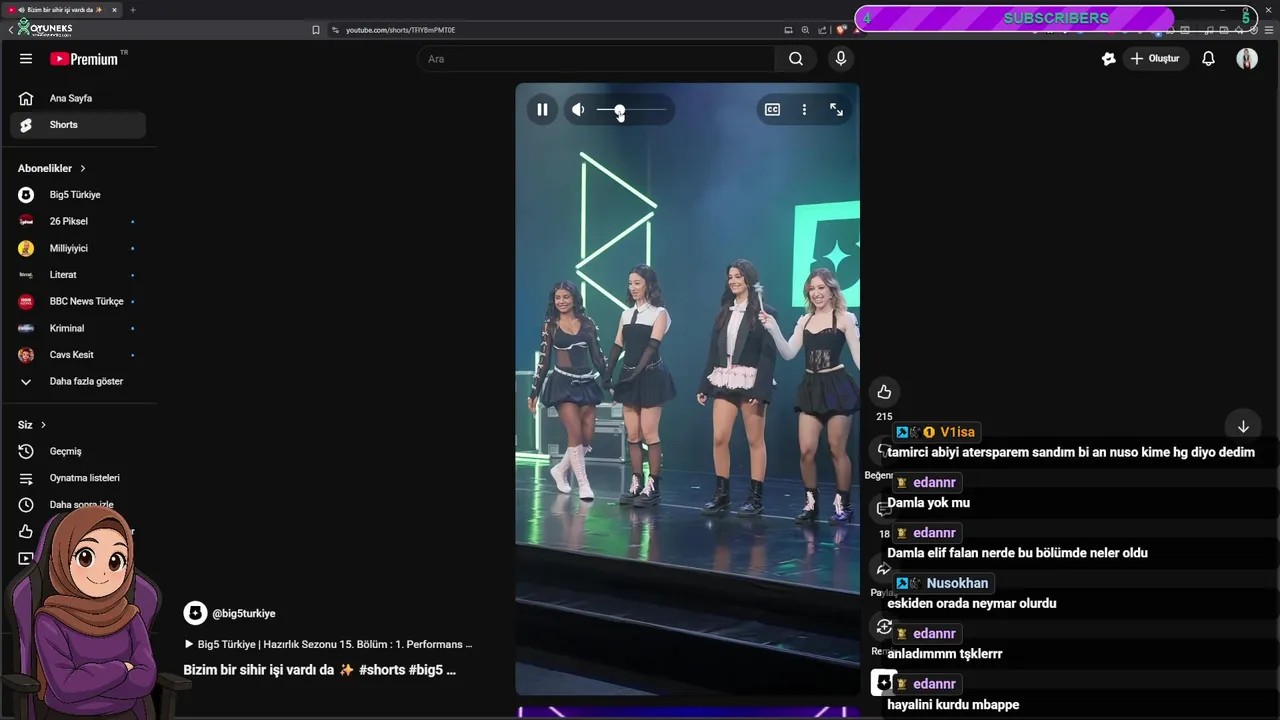Close the current browser tab

[x=114, y=10]
